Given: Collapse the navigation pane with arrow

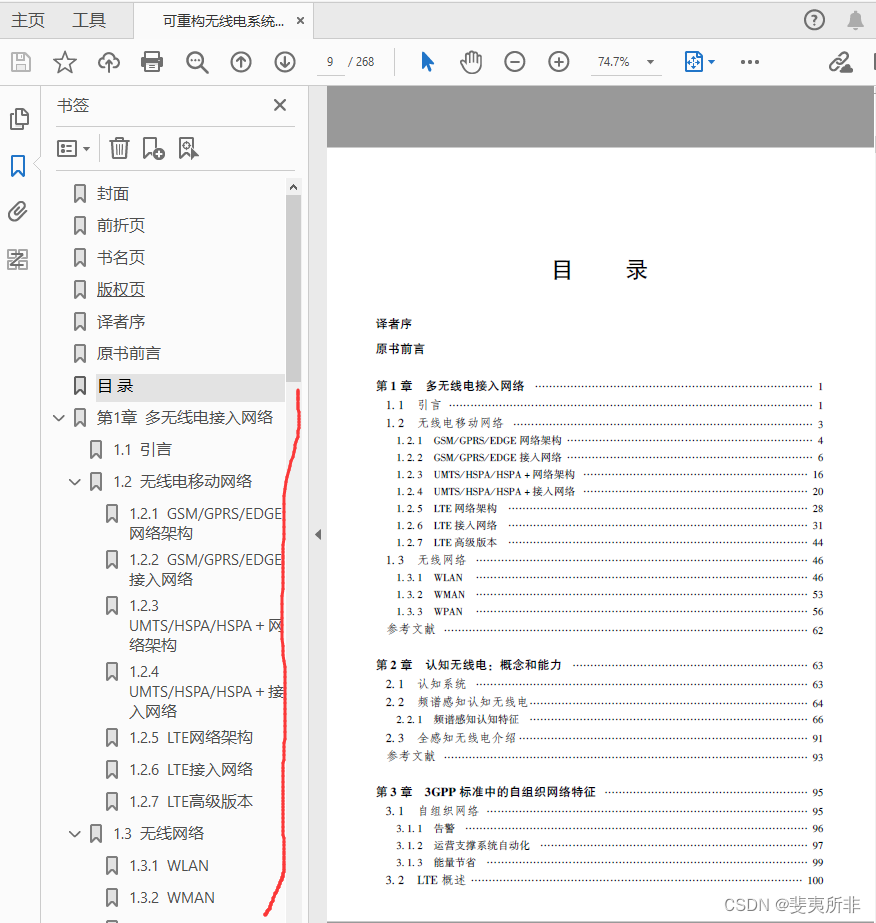Looking at the screenshot, I should click(318, 534).
